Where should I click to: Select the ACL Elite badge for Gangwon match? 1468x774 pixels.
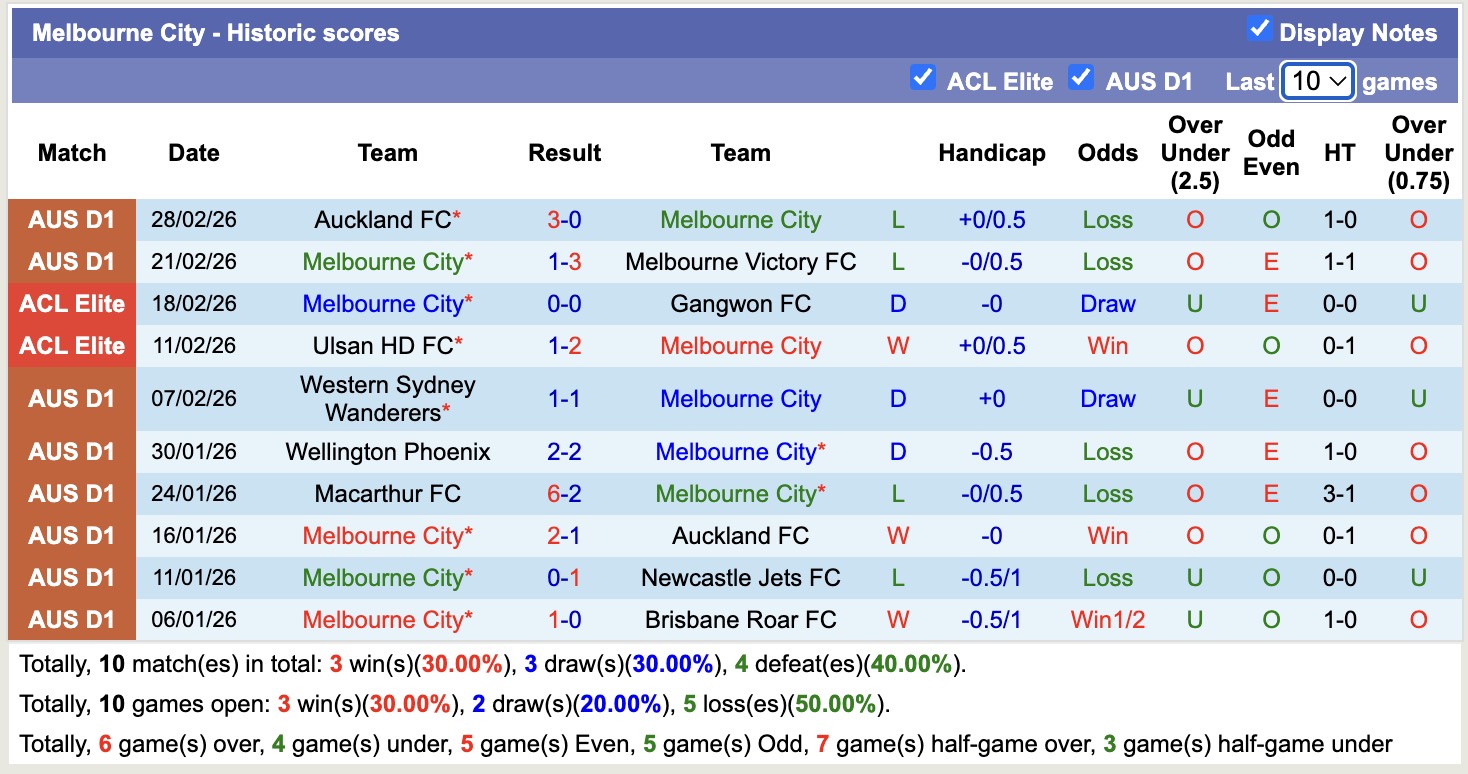tap(71, 303)
